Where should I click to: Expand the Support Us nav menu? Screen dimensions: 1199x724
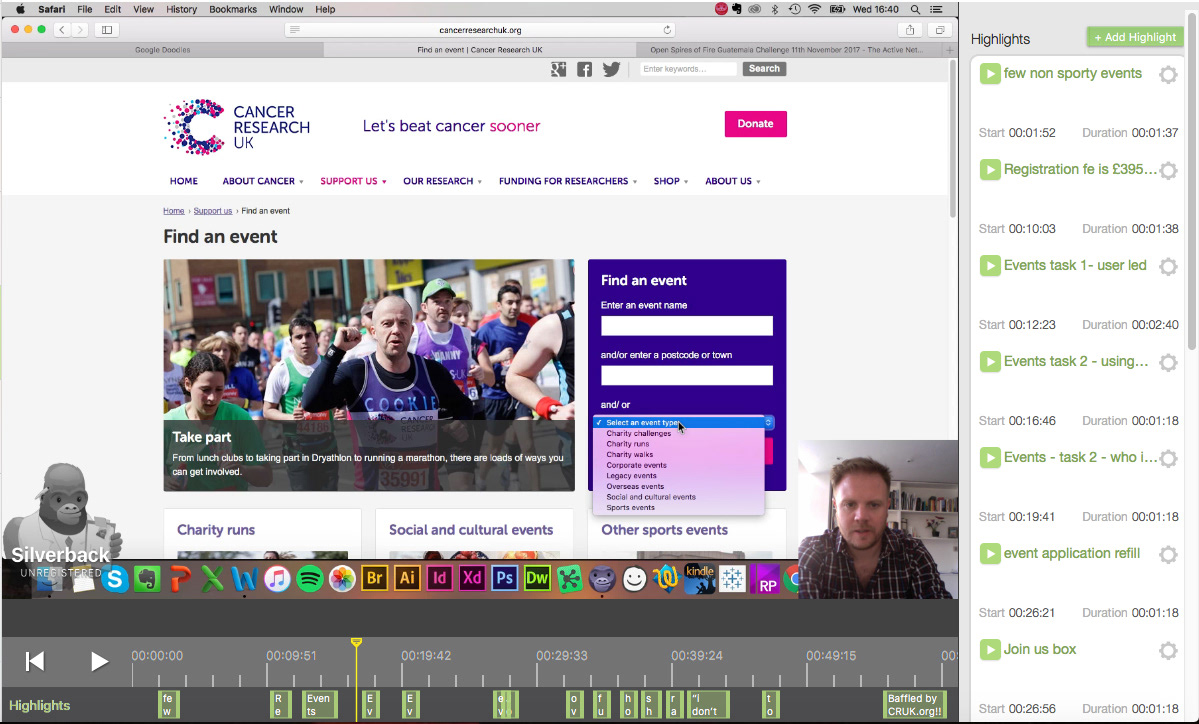[x=353, y=181]
